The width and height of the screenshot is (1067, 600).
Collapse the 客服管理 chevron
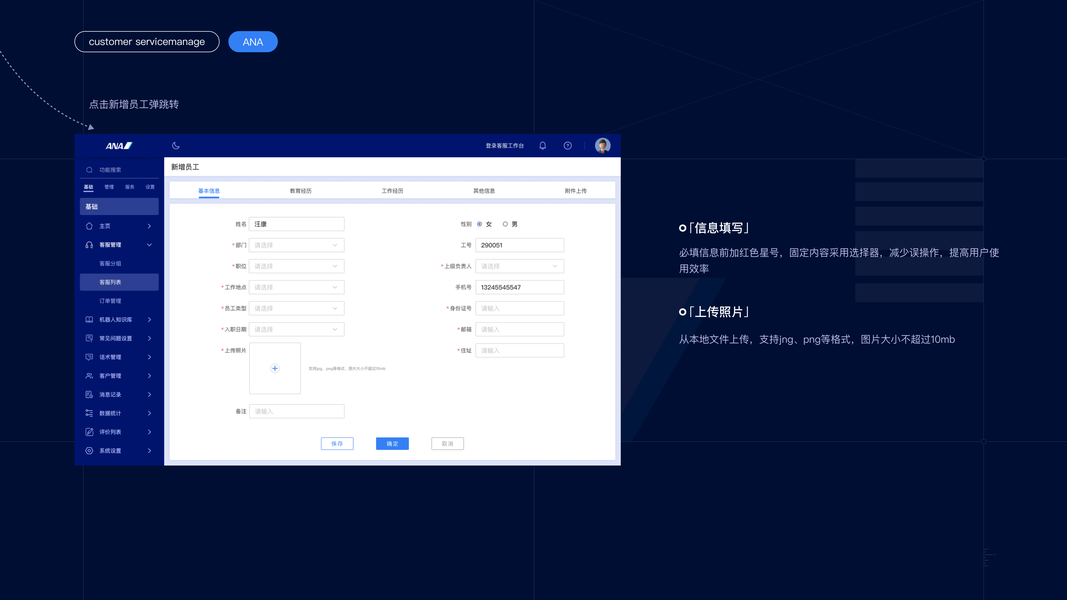point(149,245)
